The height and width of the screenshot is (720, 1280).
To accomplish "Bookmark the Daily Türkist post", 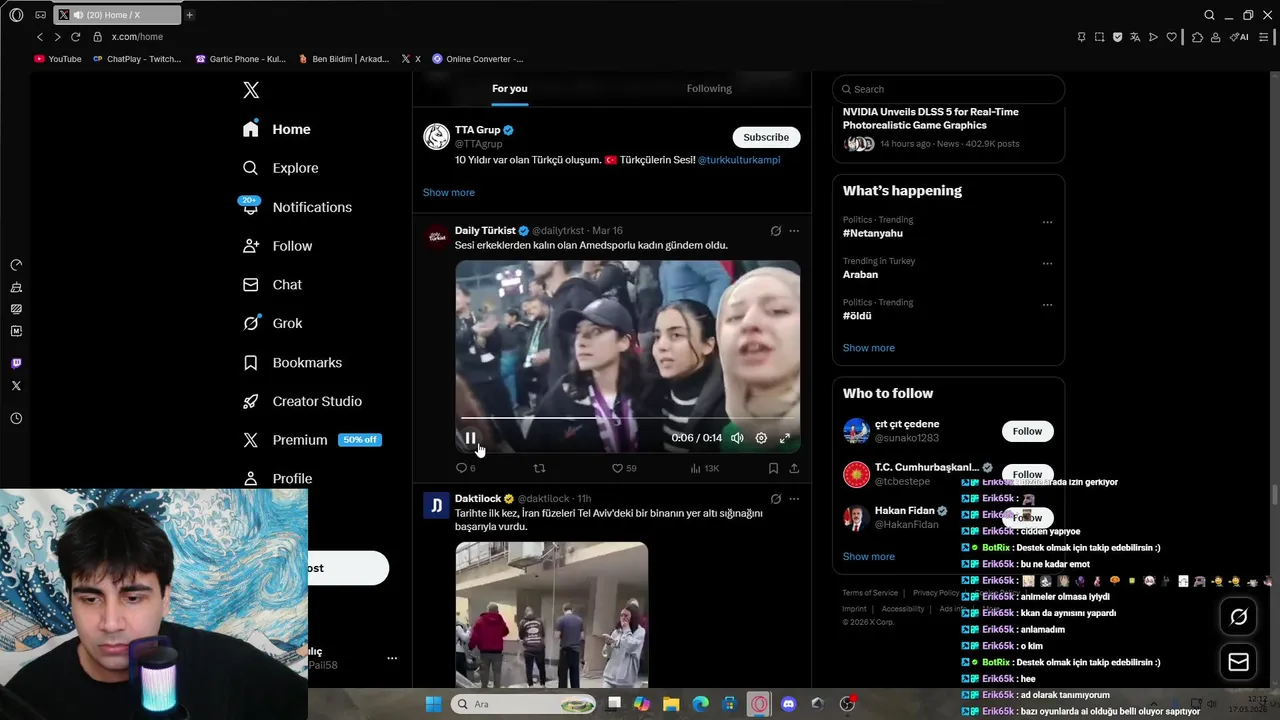I will coord(773,468).
